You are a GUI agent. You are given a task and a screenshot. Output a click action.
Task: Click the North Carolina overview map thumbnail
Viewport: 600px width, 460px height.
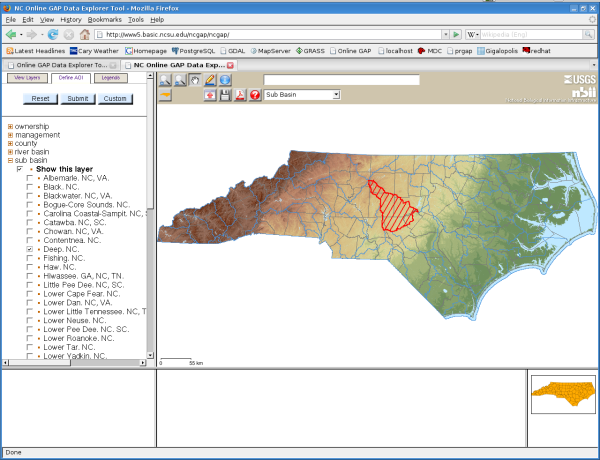[x=563, y=394]
